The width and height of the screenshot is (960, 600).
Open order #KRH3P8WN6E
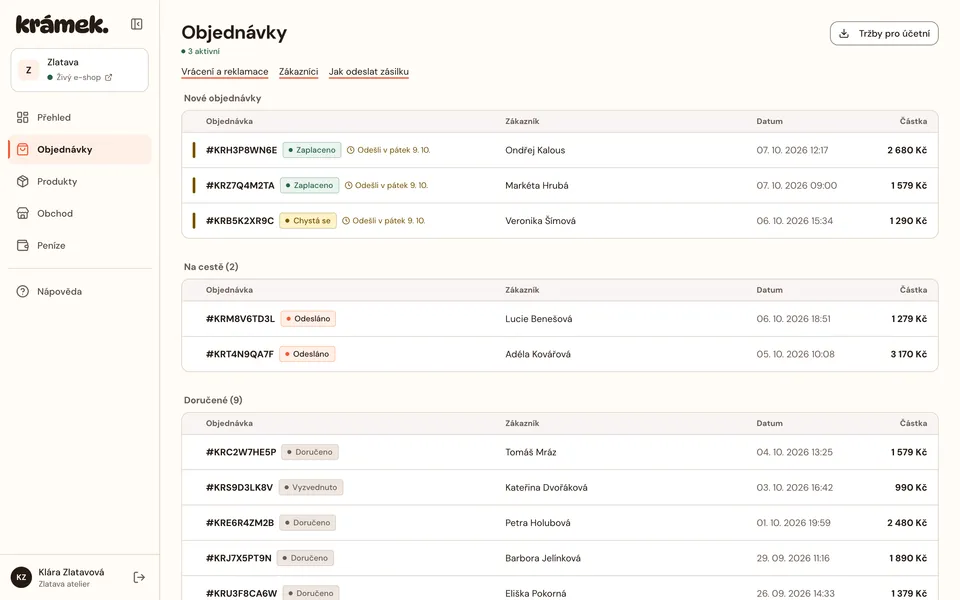click(241, 150)
